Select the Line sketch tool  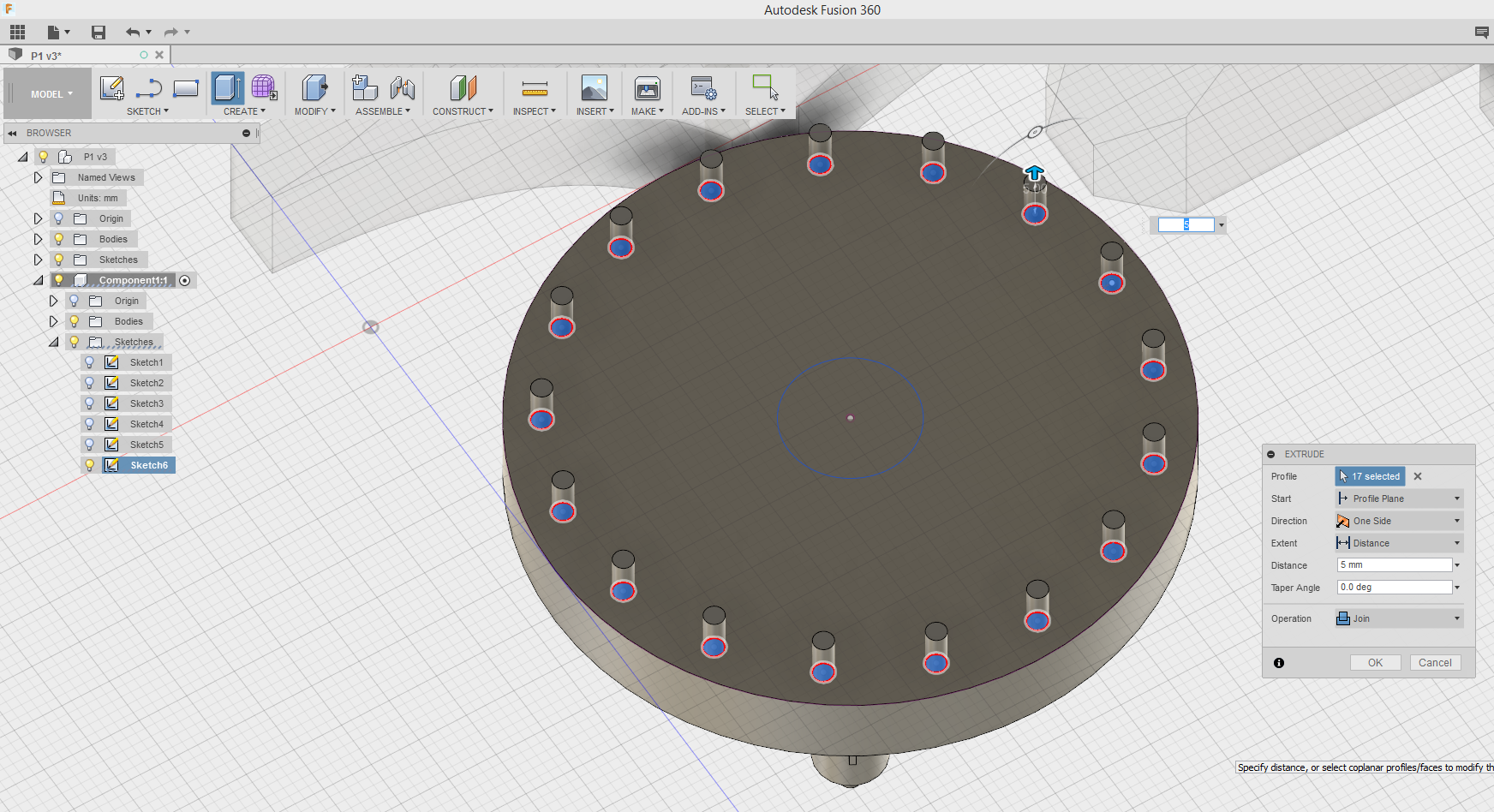tap(149, 87)
